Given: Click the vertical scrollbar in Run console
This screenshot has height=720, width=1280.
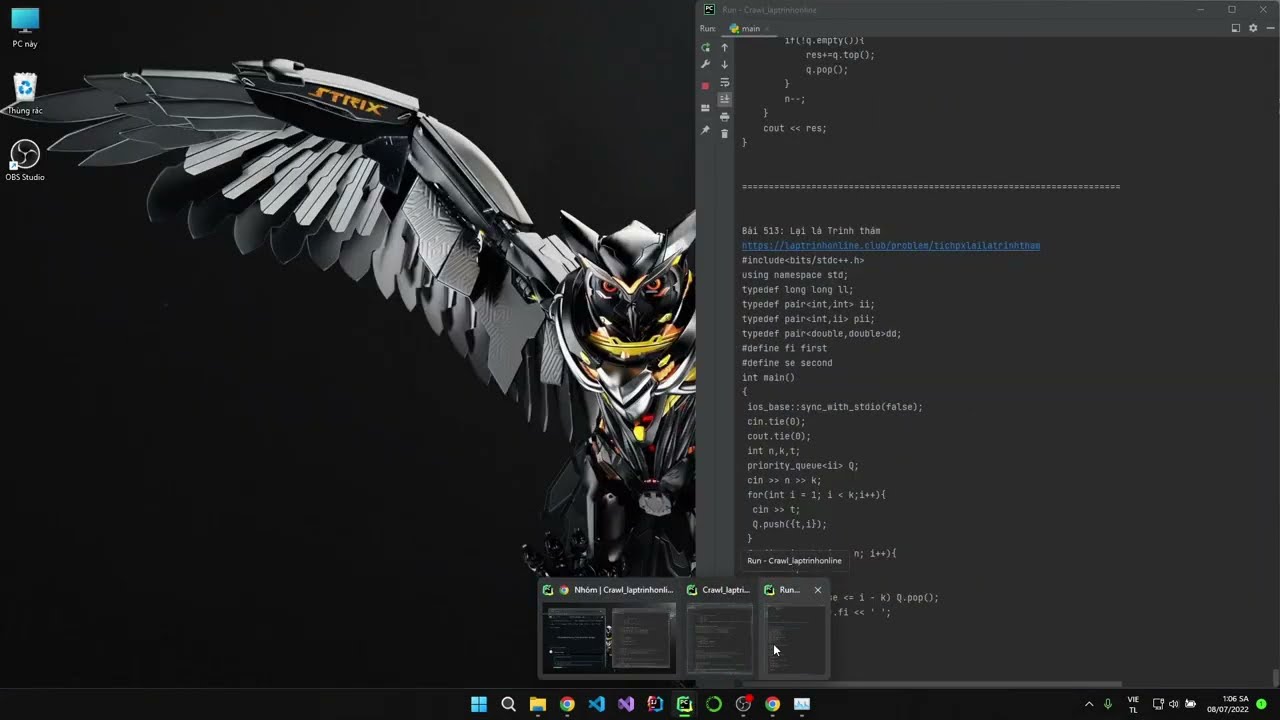Looking at the screenshot, I should 1275,678.
